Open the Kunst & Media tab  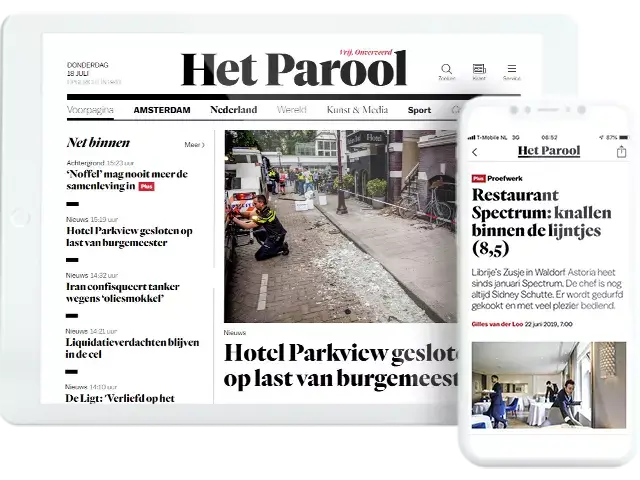click(357, 110)
